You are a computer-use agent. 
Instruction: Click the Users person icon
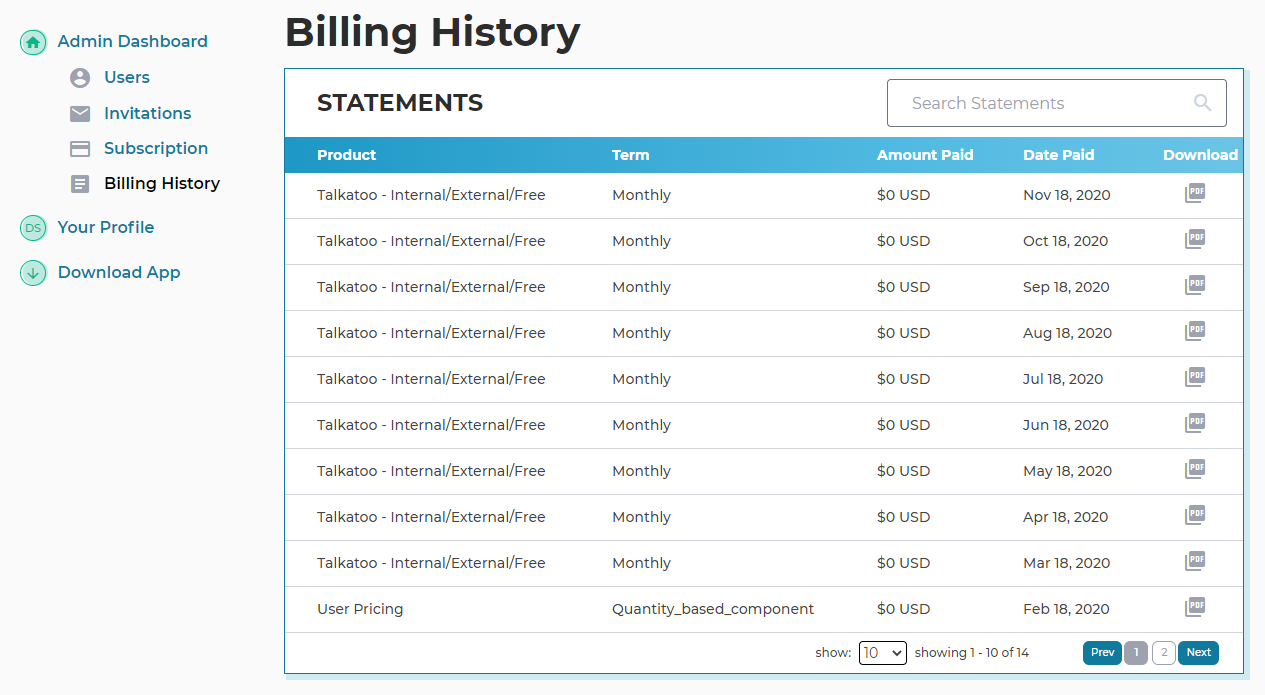[x=80, y=78]
